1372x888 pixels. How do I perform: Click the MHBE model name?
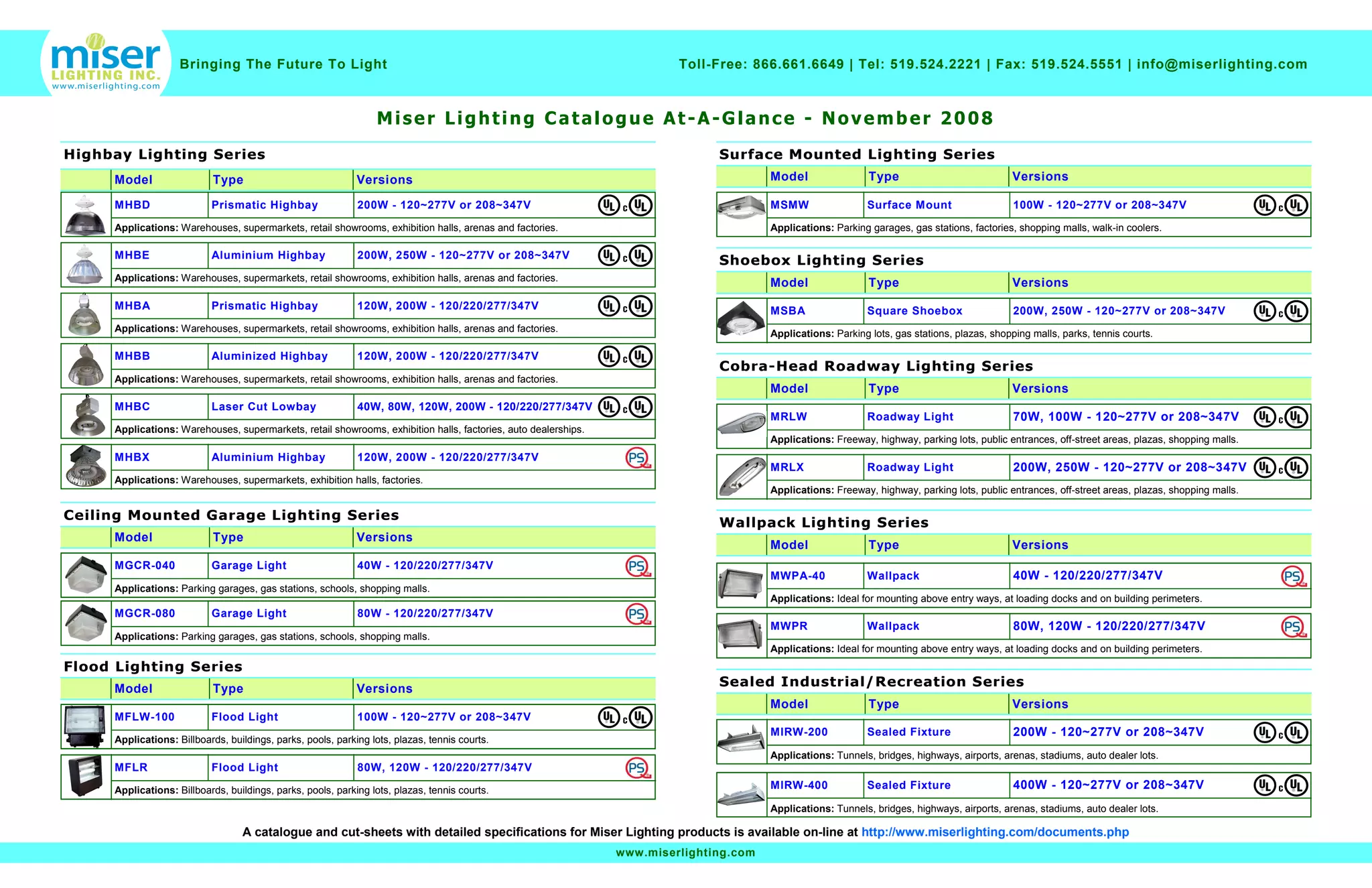pos(132,255)
